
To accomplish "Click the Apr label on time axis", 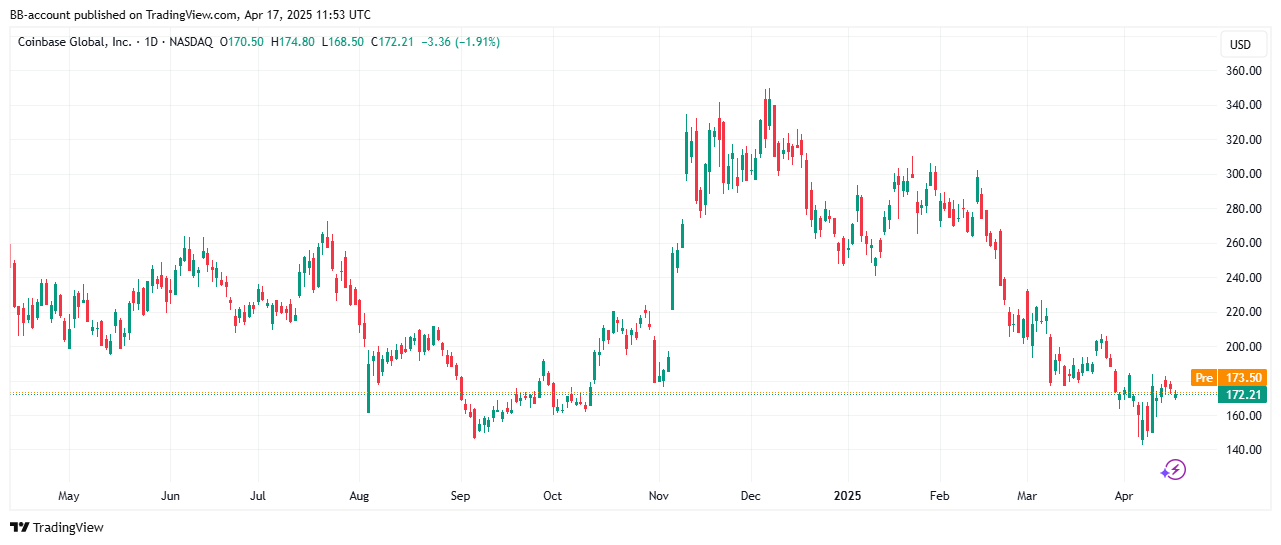I will pyautogui.click(x=1124, y=495).
